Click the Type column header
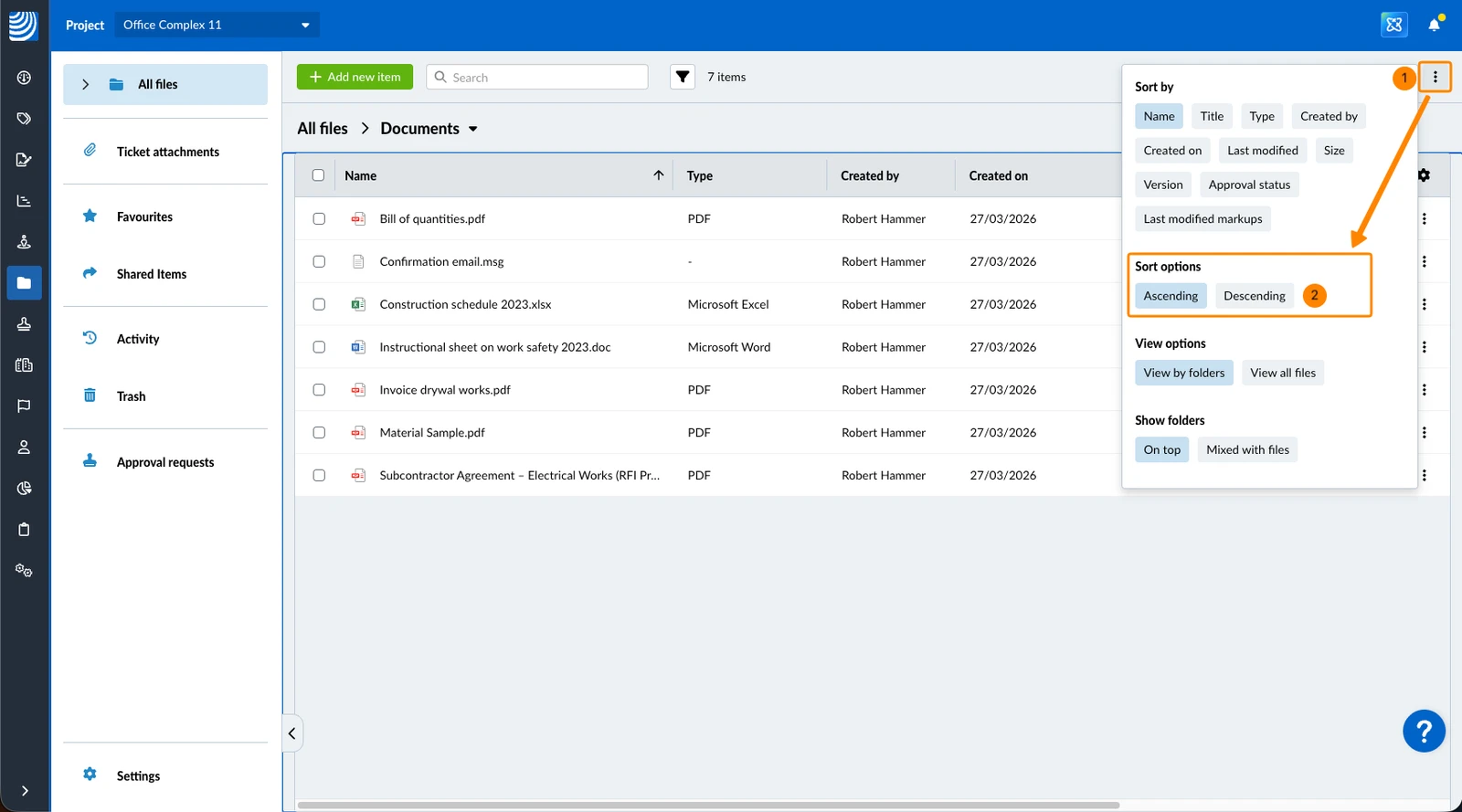Screen dimensions: 1462x812 click(700, 175)
